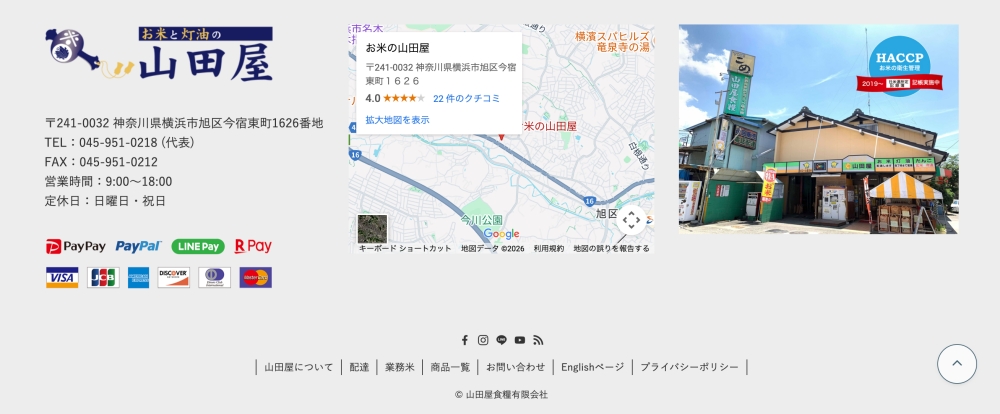Screen dimensions: 1000x414
Task: Click 地図の誤りを報告する on the map
Action: coord(611,249)
